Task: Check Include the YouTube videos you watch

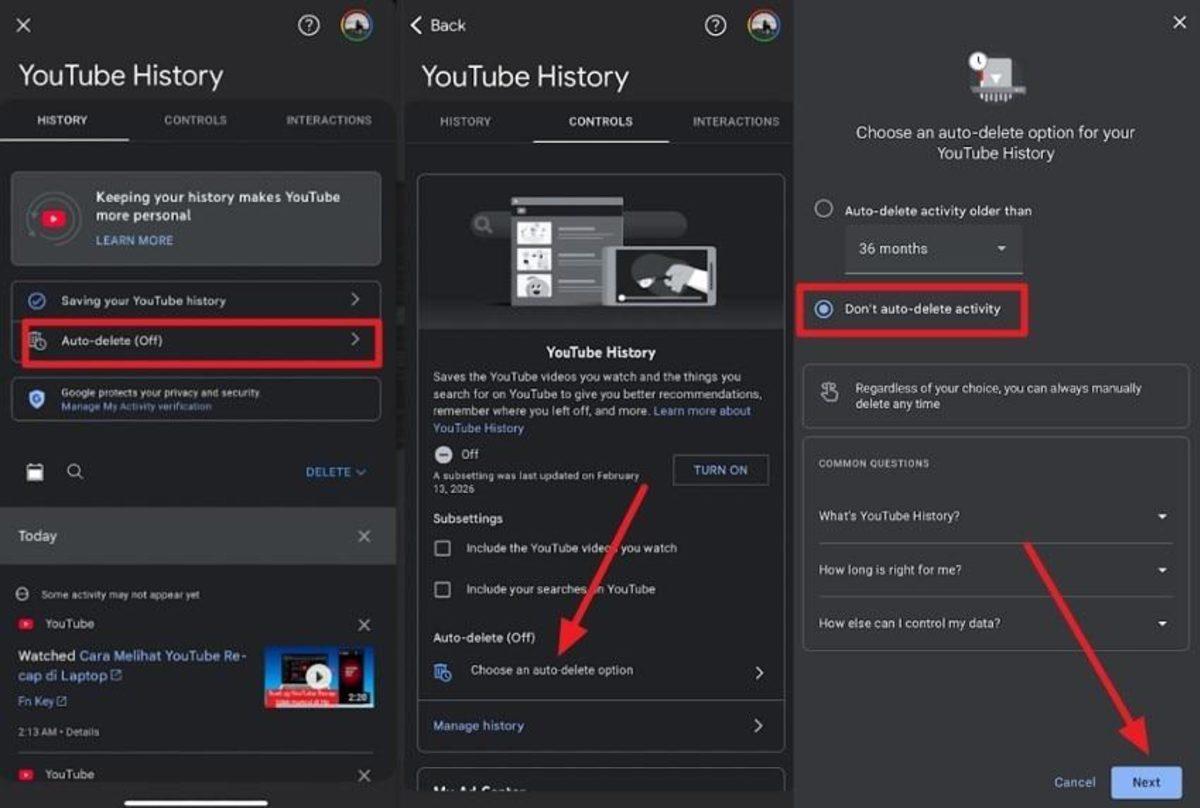Action: [x=442, y=548]
